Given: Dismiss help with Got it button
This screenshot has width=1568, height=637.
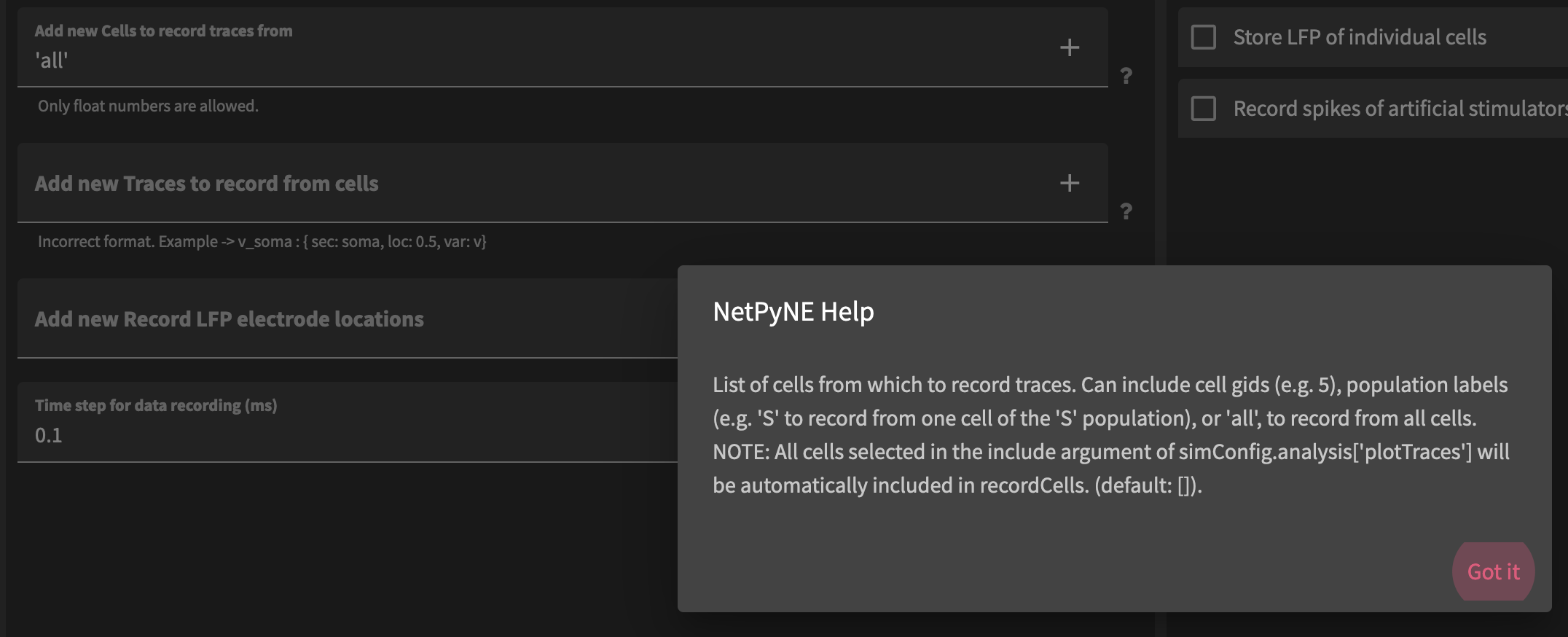Looking at the screenshot, I should point(1493,571).
